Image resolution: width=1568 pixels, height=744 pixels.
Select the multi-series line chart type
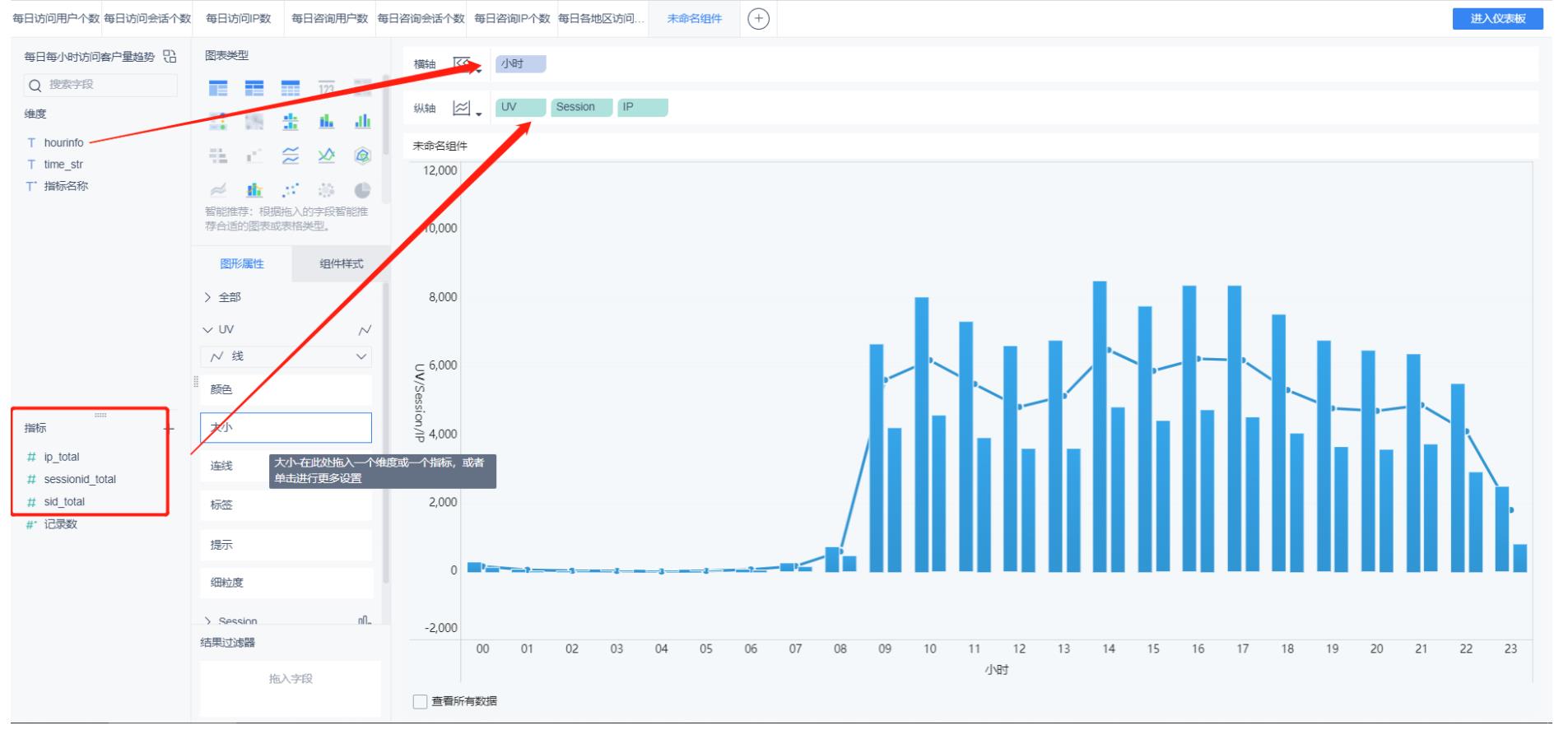pyautogui.click(x=327, y=156)
